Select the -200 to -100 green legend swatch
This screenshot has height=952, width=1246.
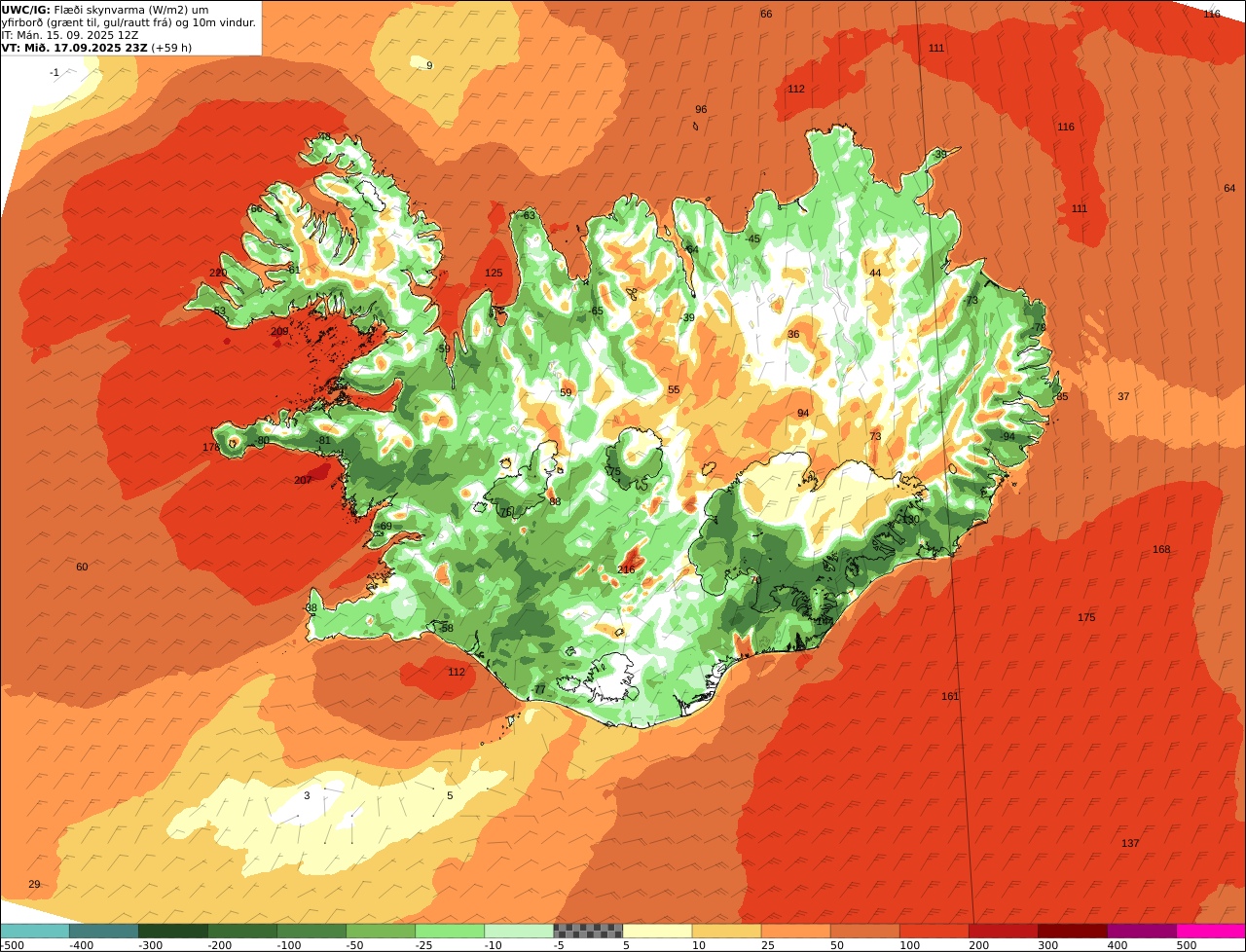pos(242,931)
